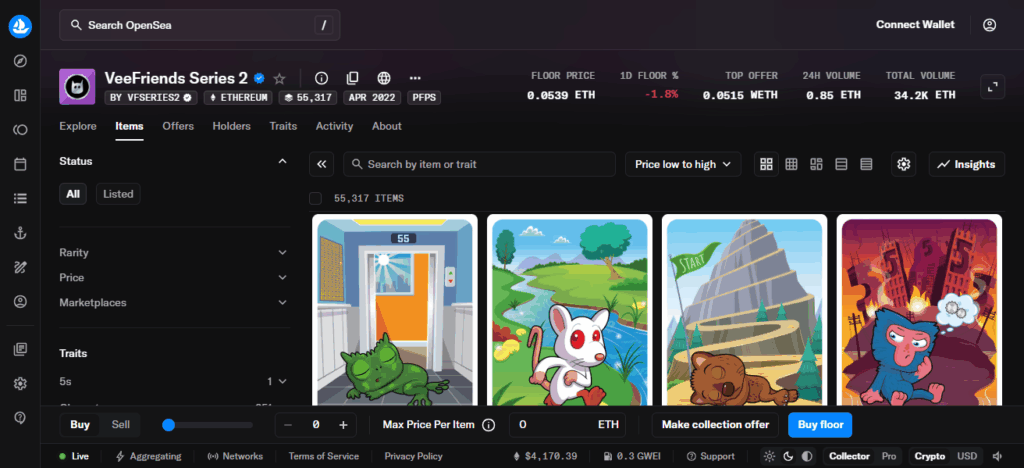The image size is (1024, 468).
Task: Open collection website globe icon
Action: (x=384, y=78)
